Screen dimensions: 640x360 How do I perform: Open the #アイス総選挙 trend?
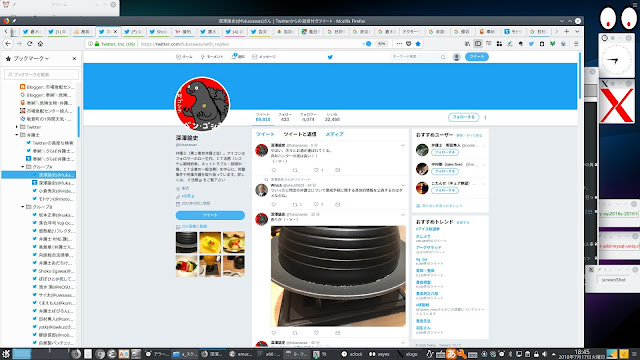coord(428,229)
